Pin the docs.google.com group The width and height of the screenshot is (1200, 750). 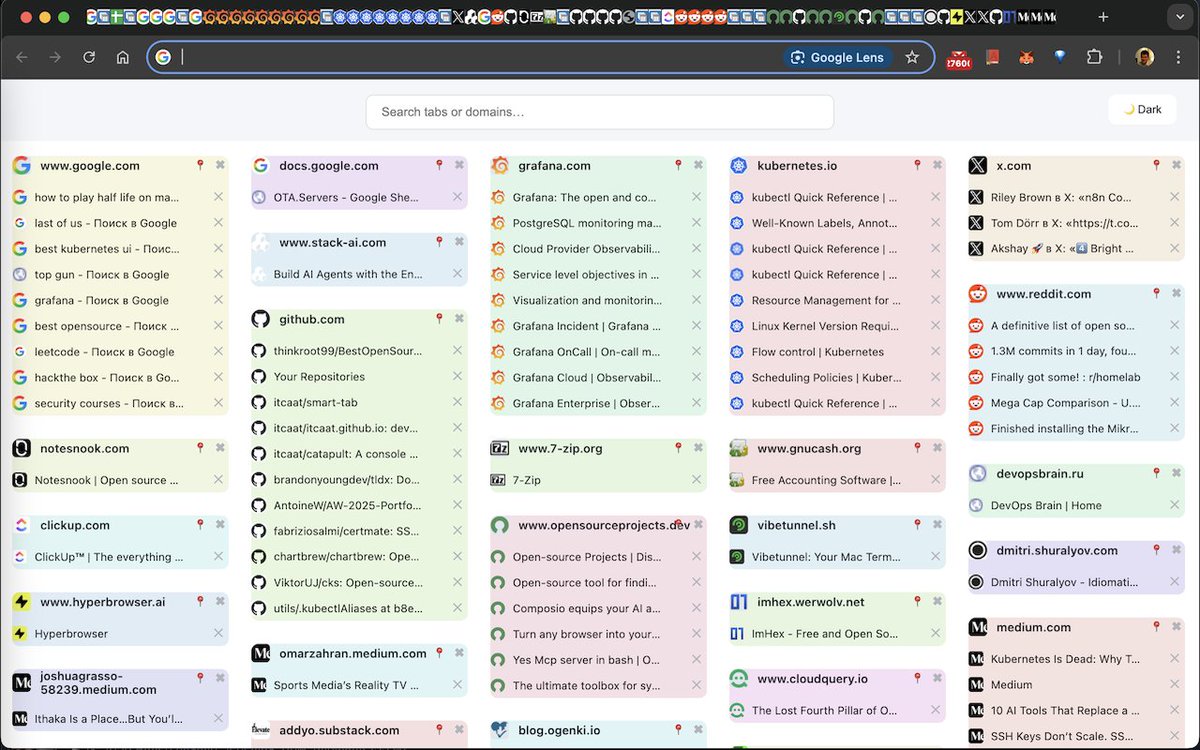[439, 165]
